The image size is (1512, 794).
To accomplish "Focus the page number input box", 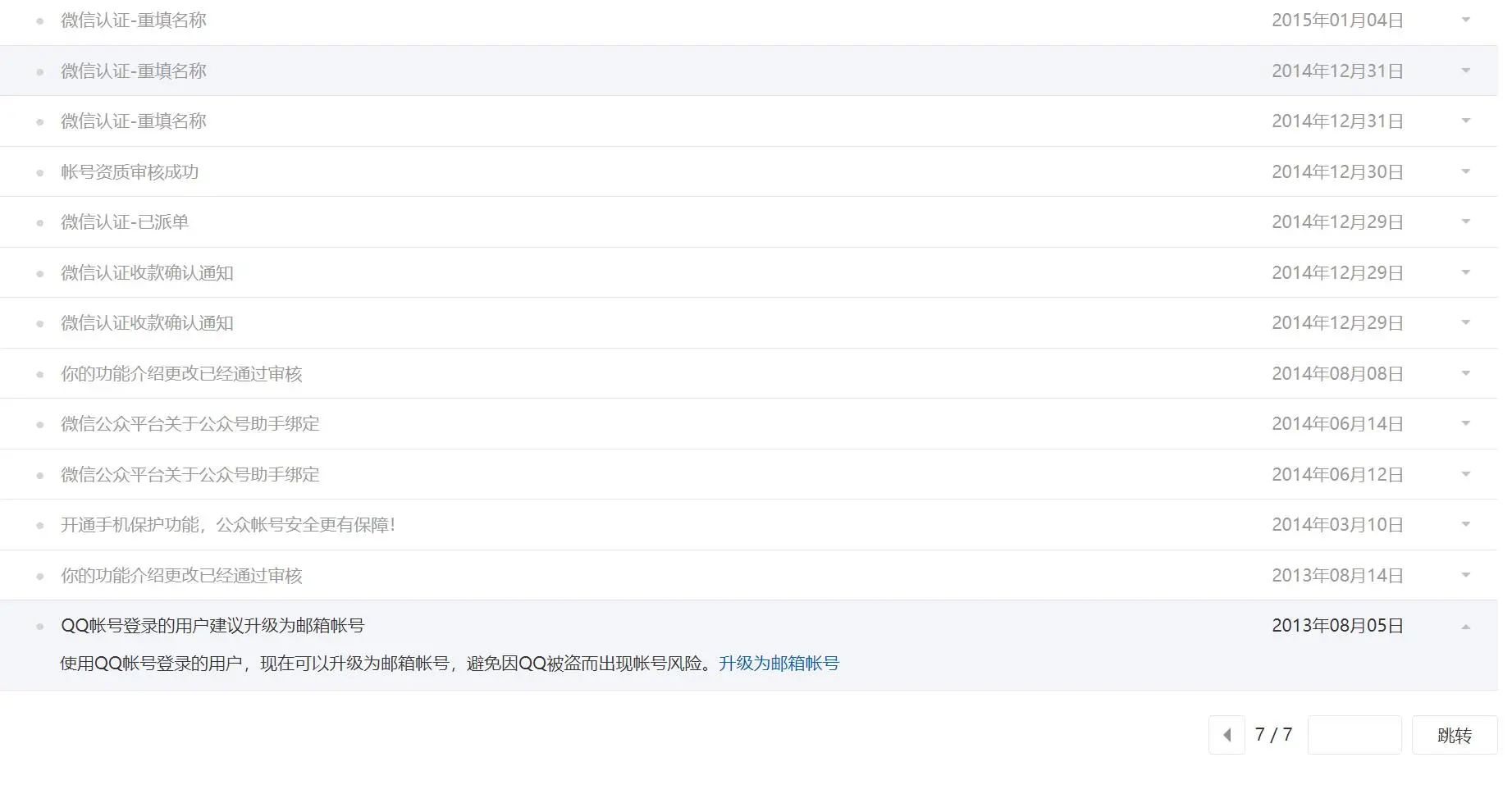I will (x=1354, y=735).
